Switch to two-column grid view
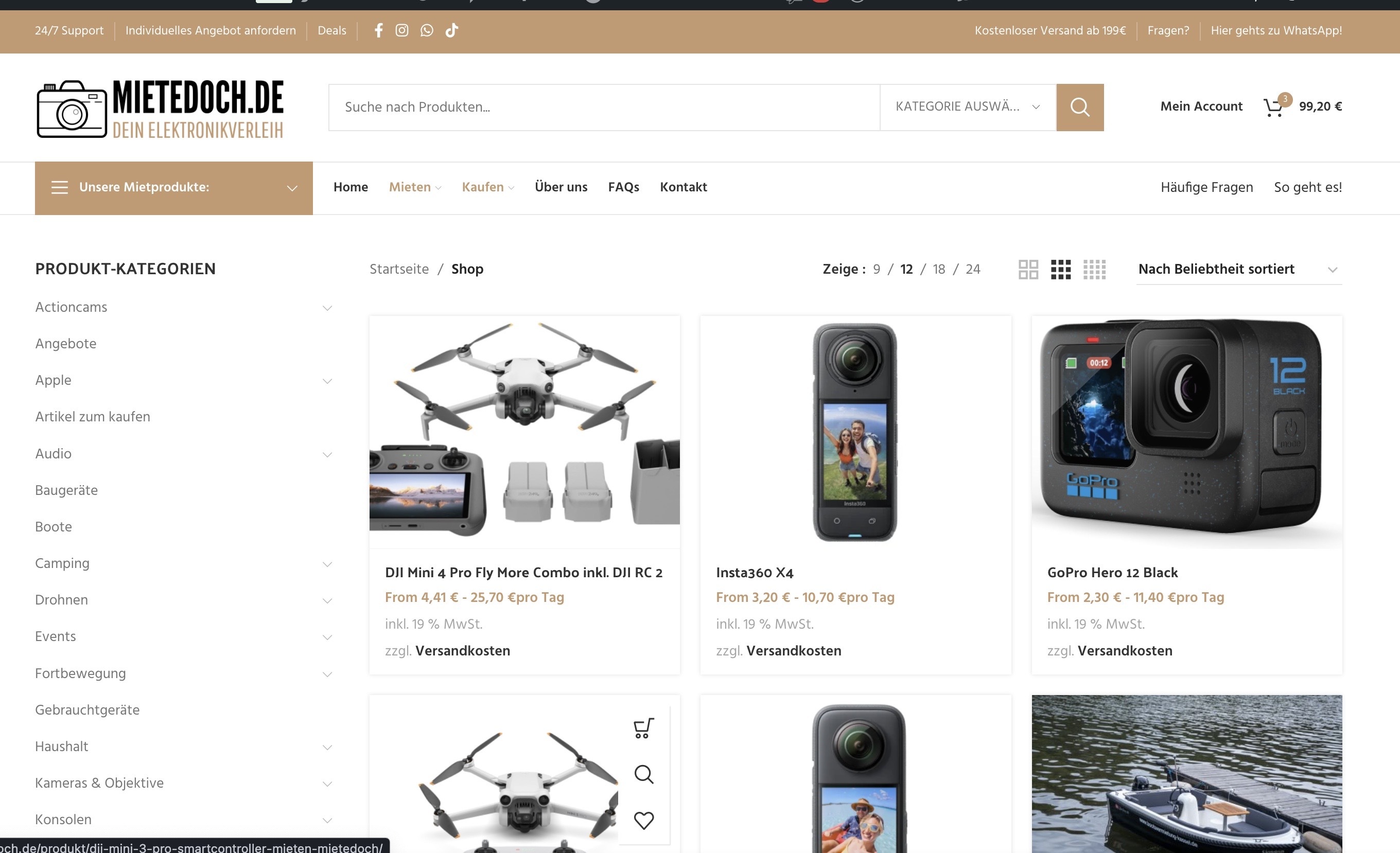The height and width of the screenshot is (853, 1400). [1028, 269]
